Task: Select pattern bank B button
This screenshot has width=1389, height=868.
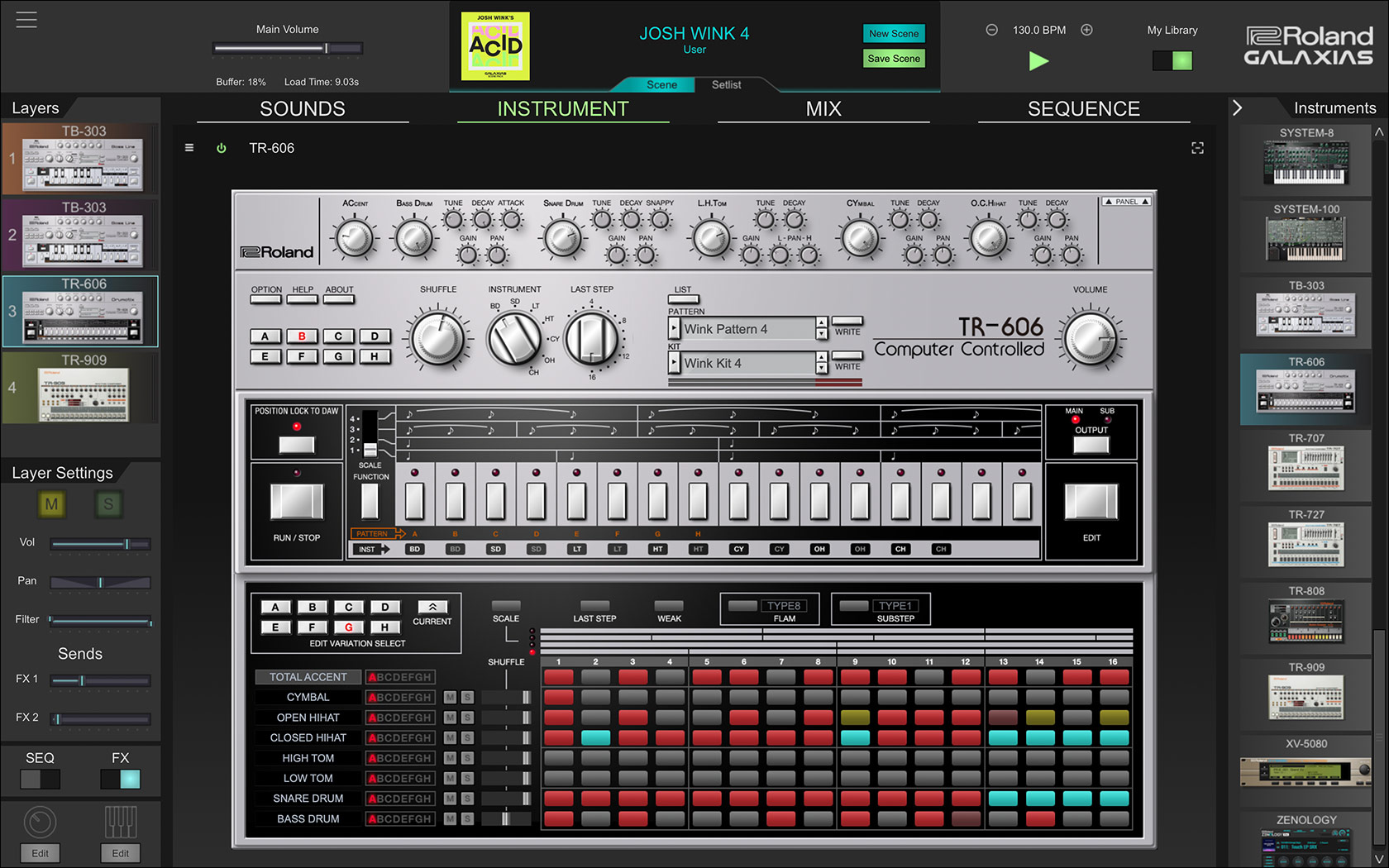Action: coord(302,336)
